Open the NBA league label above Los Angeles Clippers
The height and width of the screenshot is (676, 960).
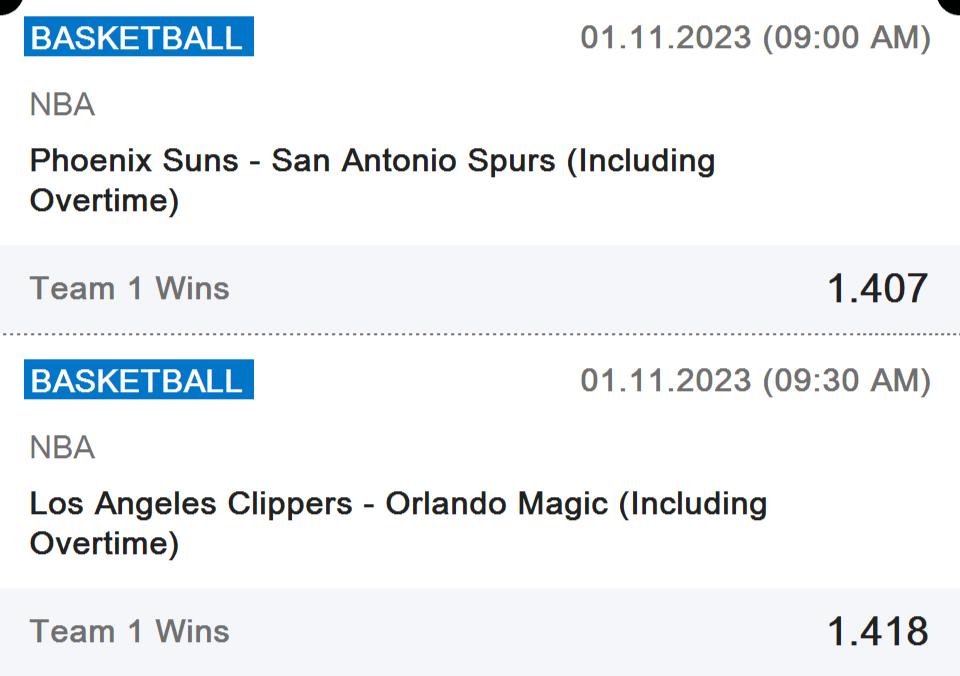(62, 447)
